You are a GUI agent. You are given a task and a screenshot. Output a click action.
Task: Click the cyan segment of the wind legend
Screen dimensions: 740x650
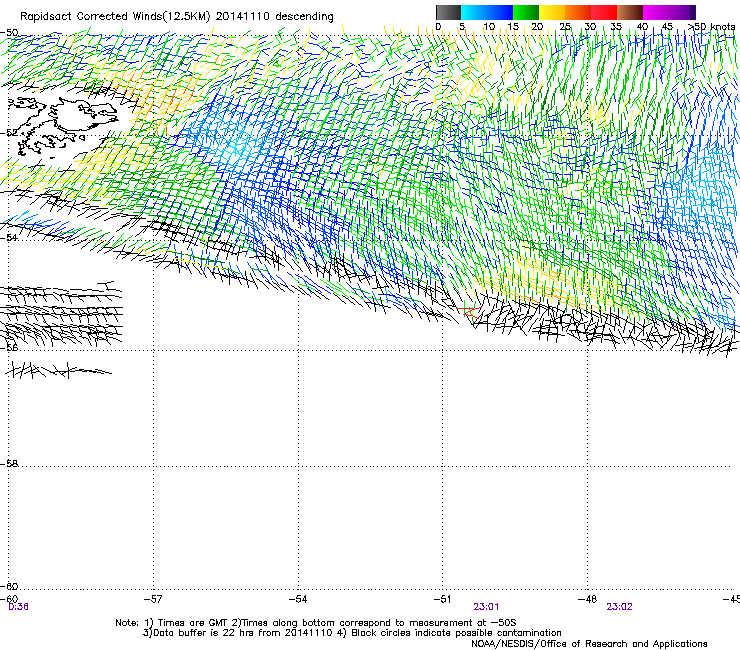(x=474, y=12)
